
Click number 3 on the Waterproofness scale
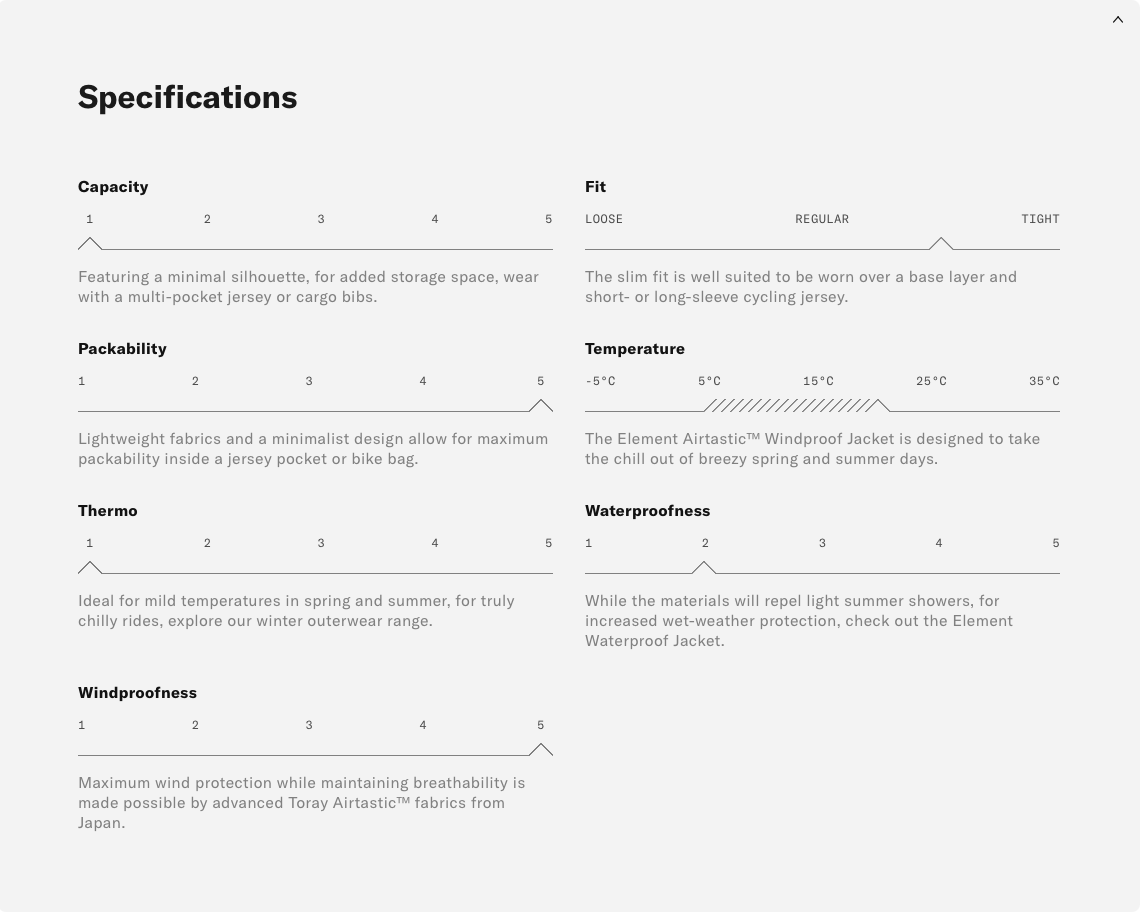(x=822, y=543)
